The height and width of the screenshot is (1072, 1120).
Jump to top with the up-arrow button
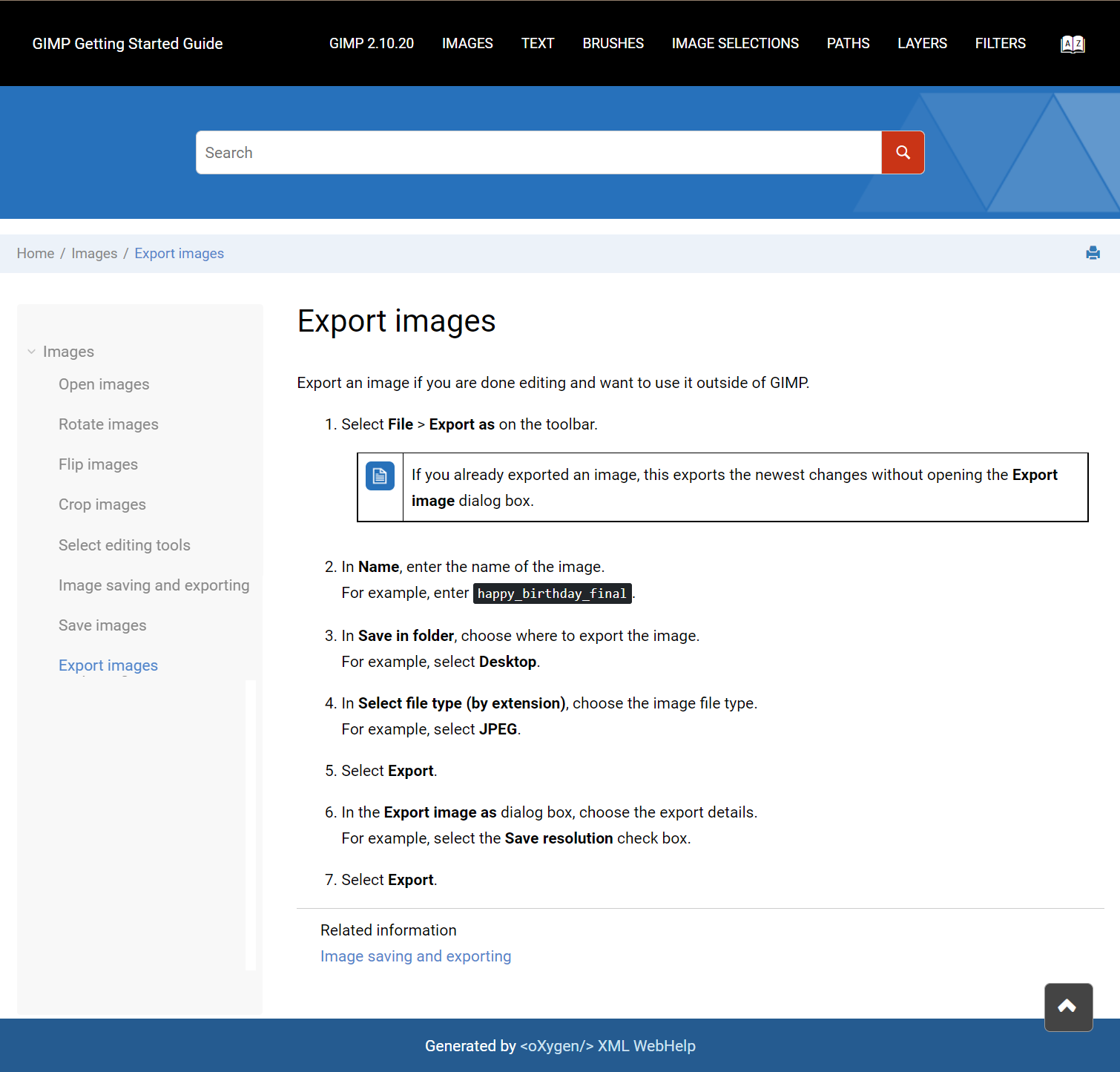pyautogui.click(x=1068, y=1007)
